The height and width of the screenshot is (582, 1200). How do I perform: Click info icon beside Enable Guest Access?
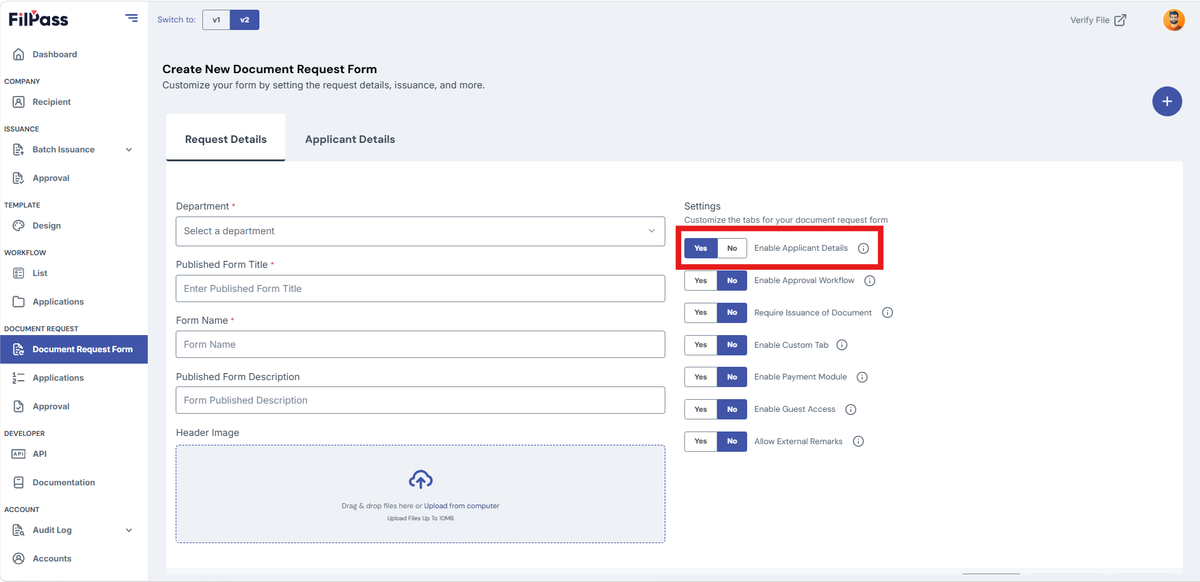pyautogui.click(x=850, y=409)
